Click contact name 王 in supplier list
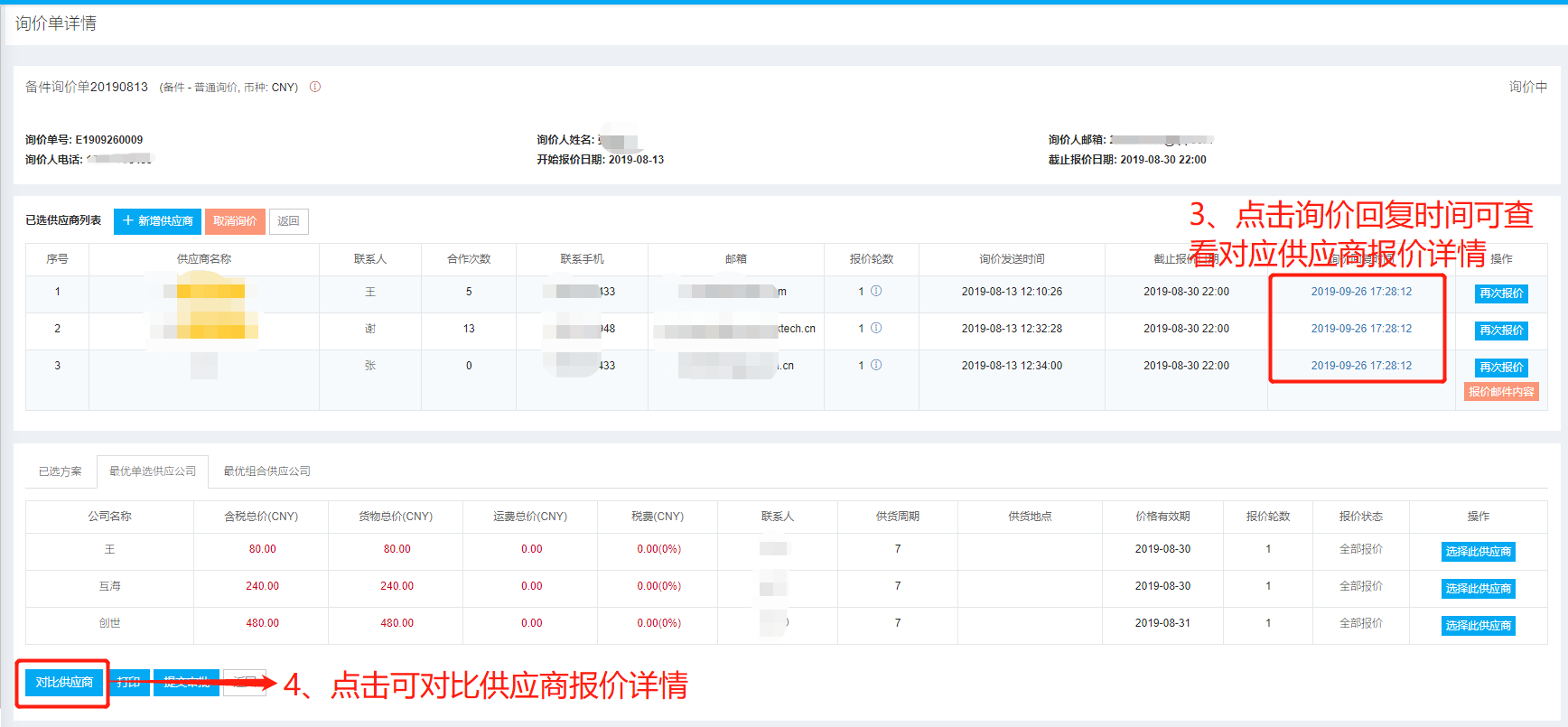Viewport: 1568px width, 727px height. (370, 292)
